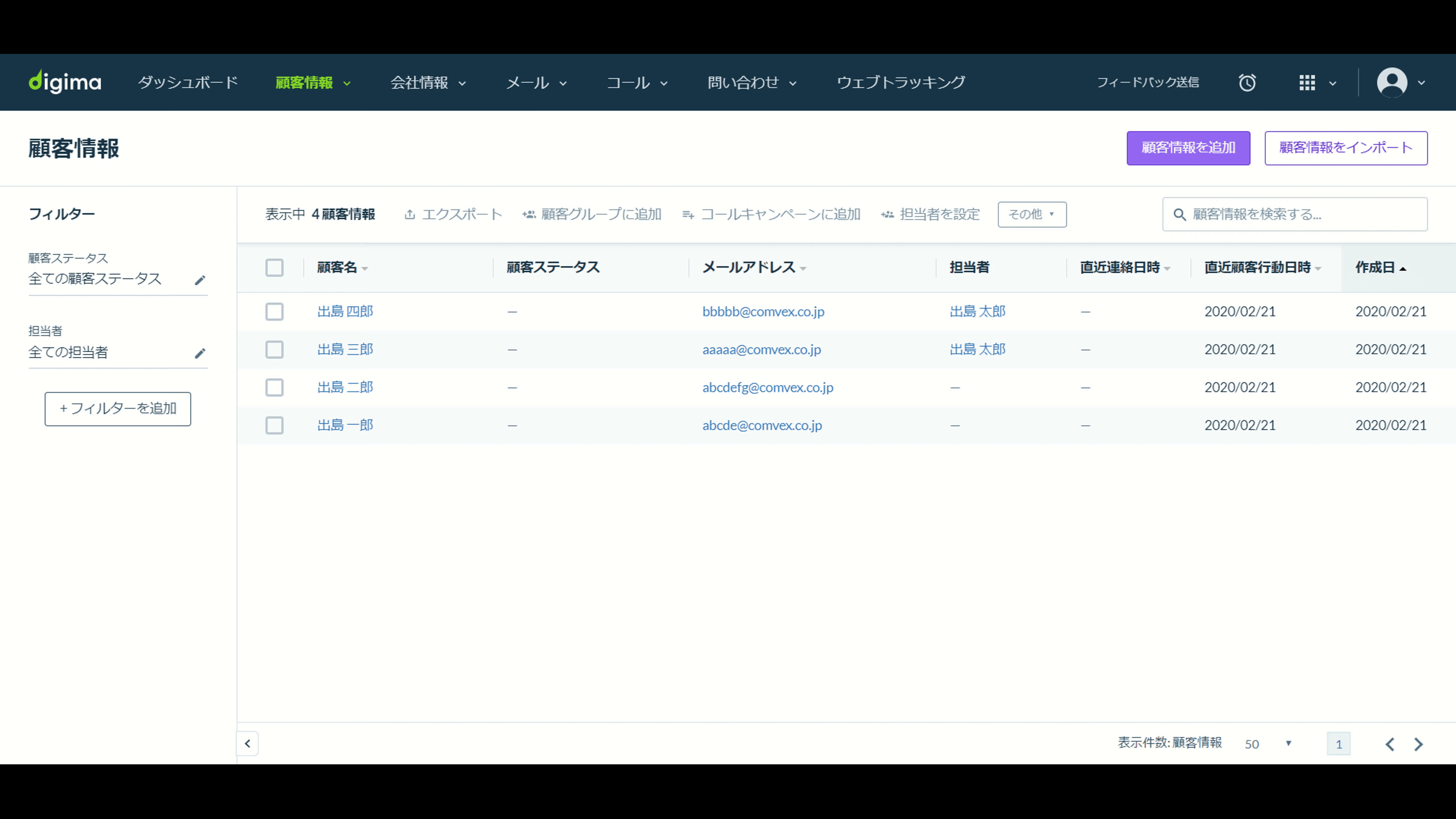Viewport: 1456px width, 819px height.
Task: Click the magnifier icon in the search box
Action: pos(1180,215)
